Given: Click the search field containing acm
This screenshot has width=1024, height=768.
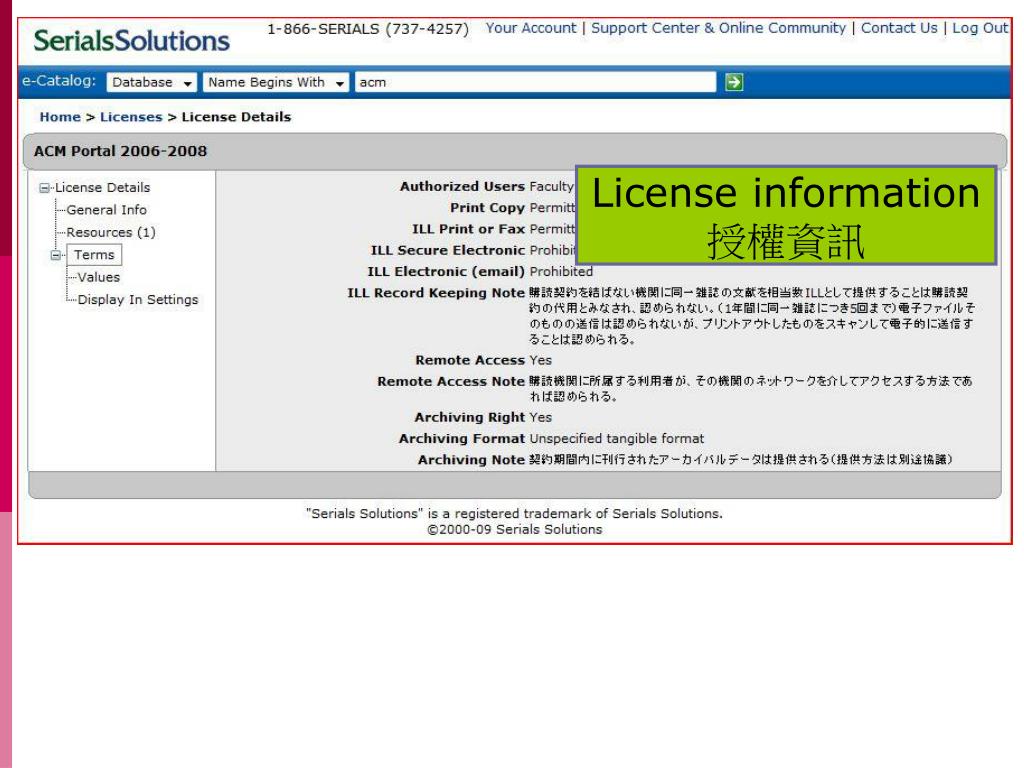Looking at the screenshot, I should tap(536, 82).
